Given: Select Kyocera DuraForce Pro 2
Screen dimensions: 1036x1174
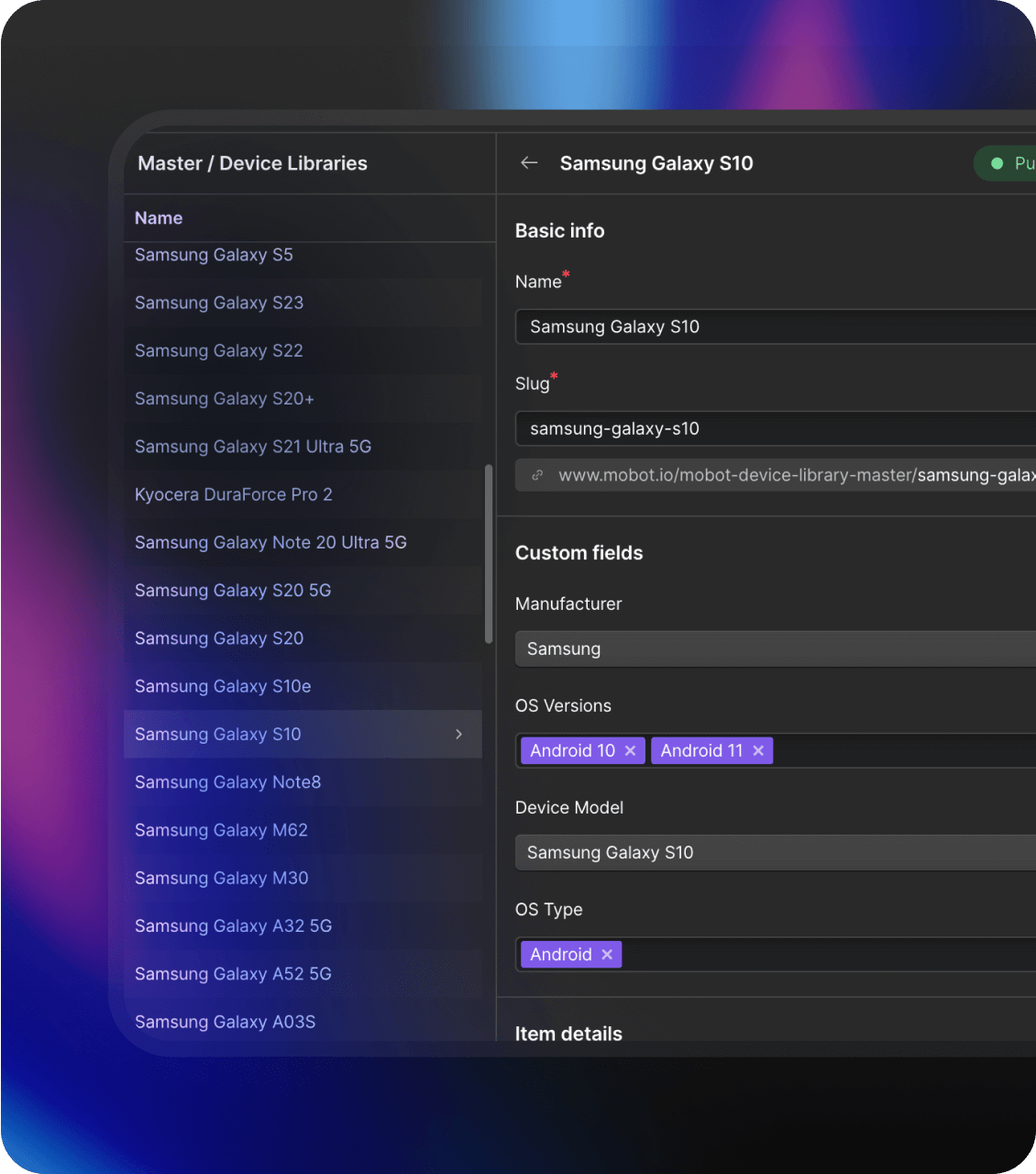Looking at the screenshot, I should (303, 494).
